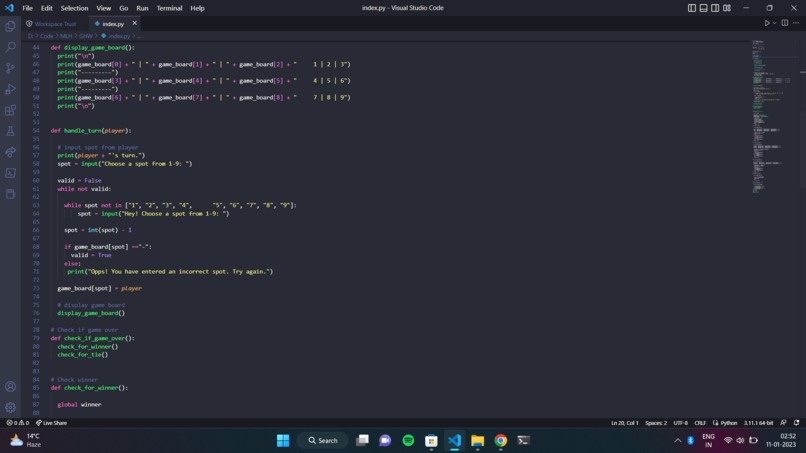Click the handle_turn function name
The width and height of the screenshot is (806, 453).
pos(82,131)
